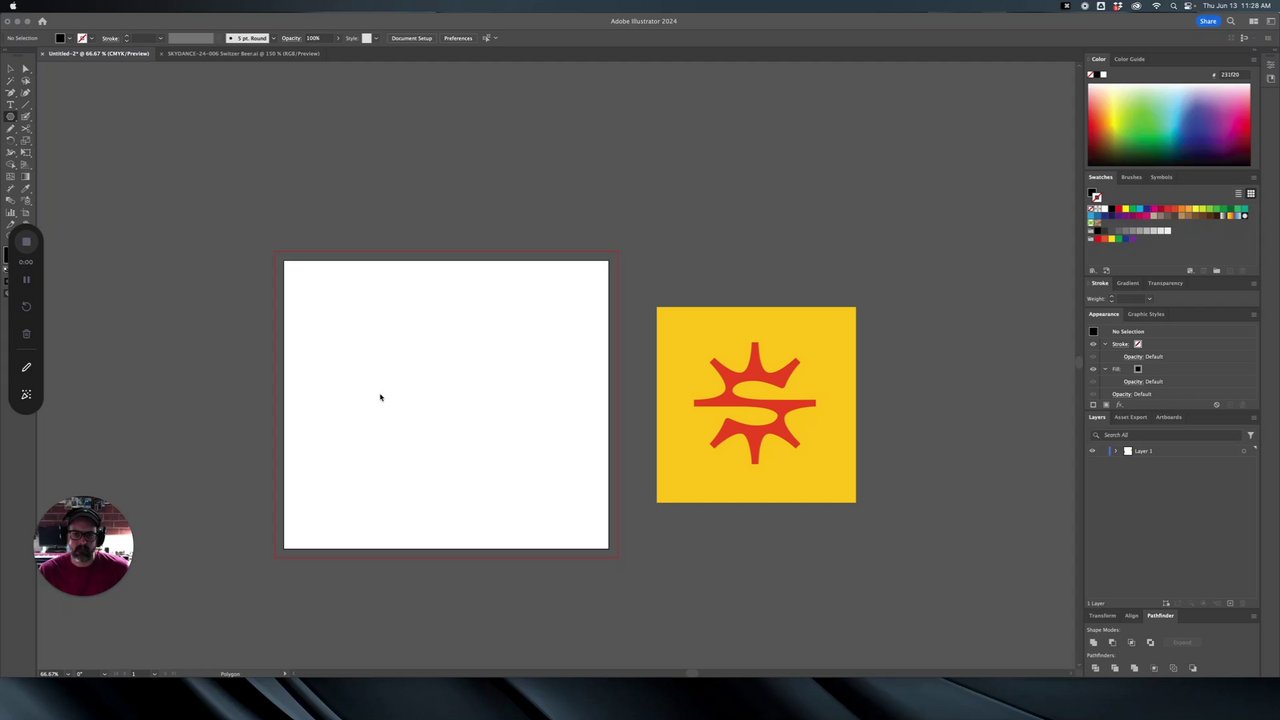Open the stroke weight dropdown in control bar
This screenshot has width=1280, height=720.
point(160,38)
